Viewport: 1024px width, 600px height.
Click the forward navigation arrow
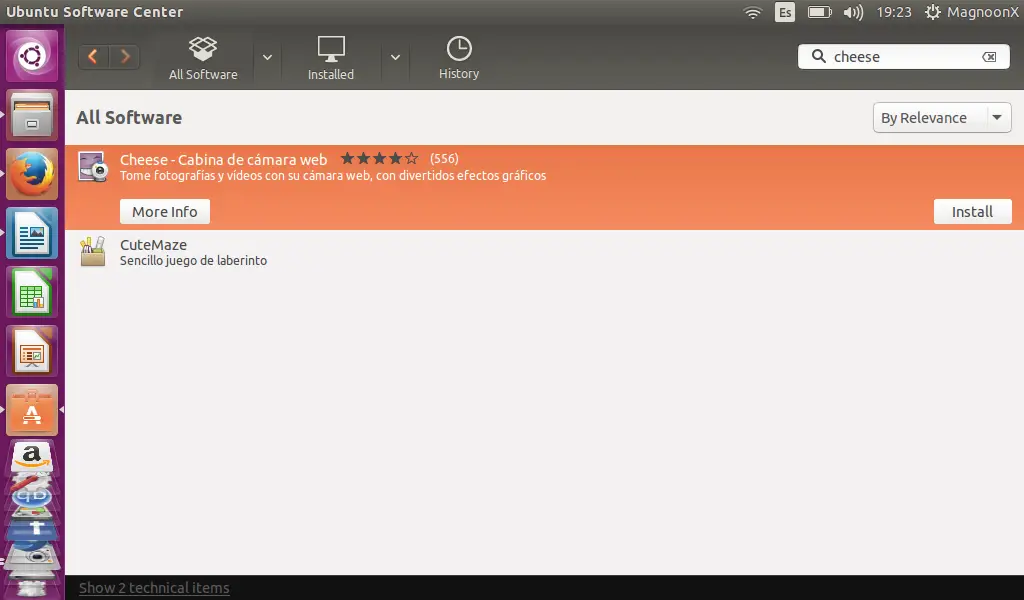[125, 57]
